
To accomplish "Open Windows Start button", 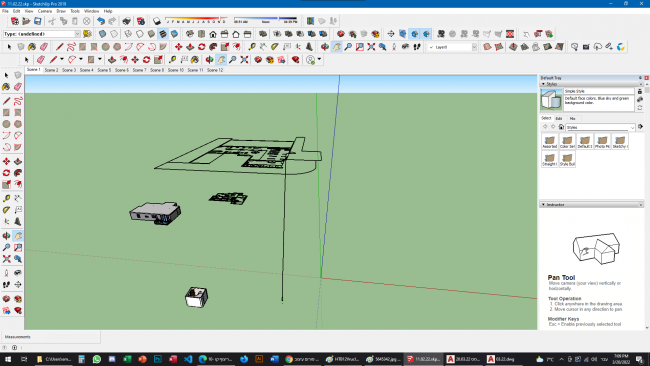I will coord(7,359).
